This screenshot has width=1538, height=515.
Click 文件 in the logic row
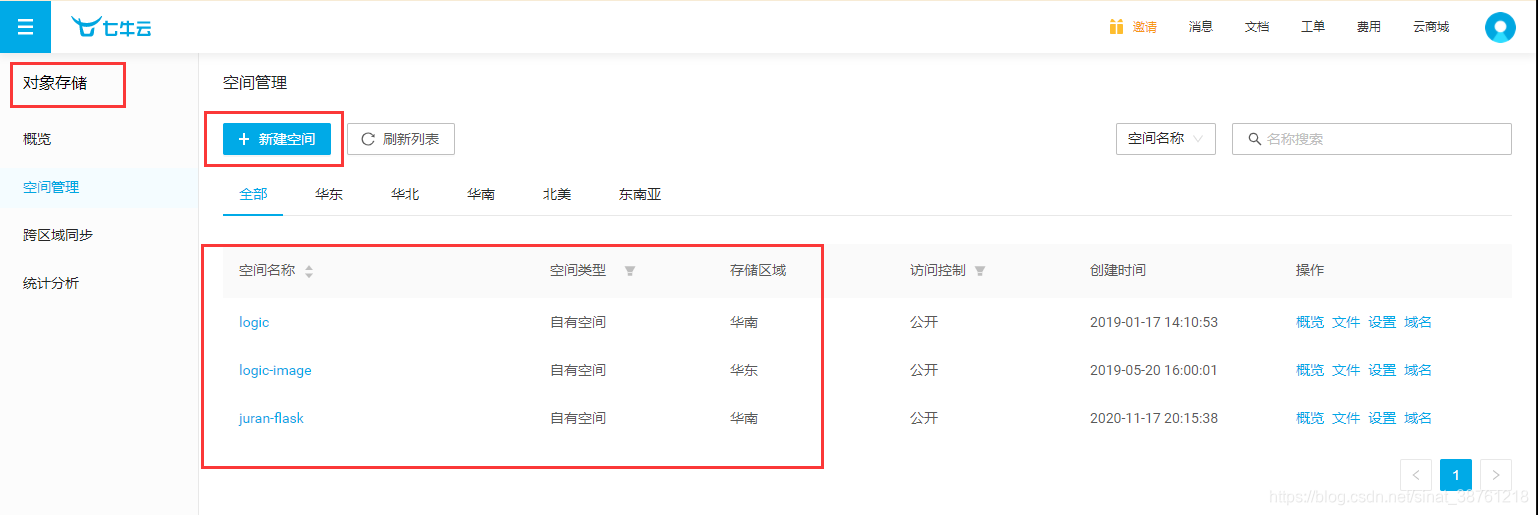[x=1346, y=322]
